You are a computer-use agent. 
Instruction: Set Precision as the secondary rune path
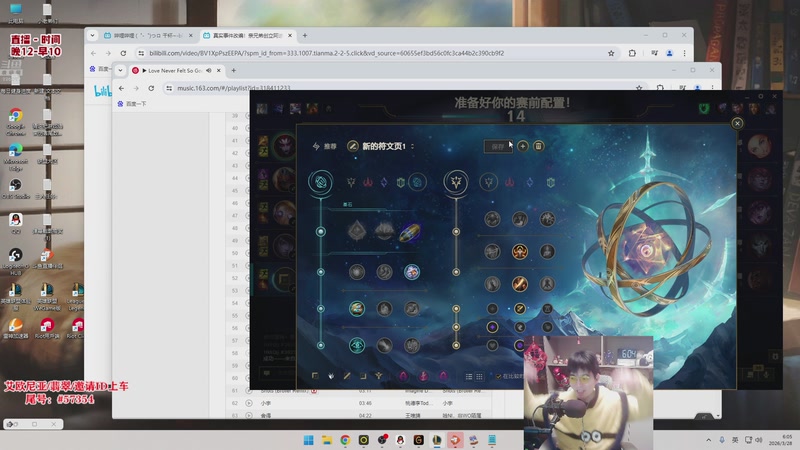coord(489,182)
